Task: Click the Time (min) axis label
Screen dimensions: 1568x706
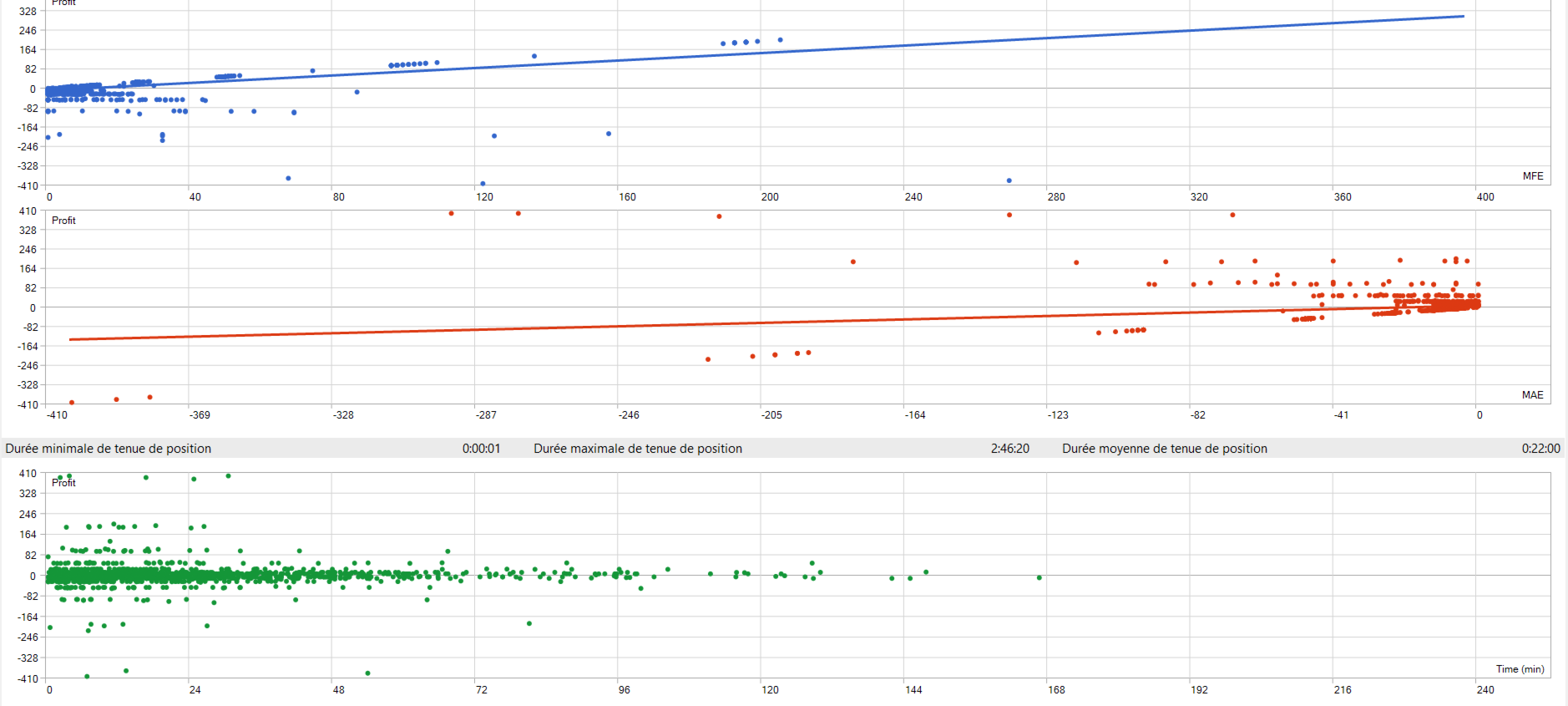Action: (1520, 669)
